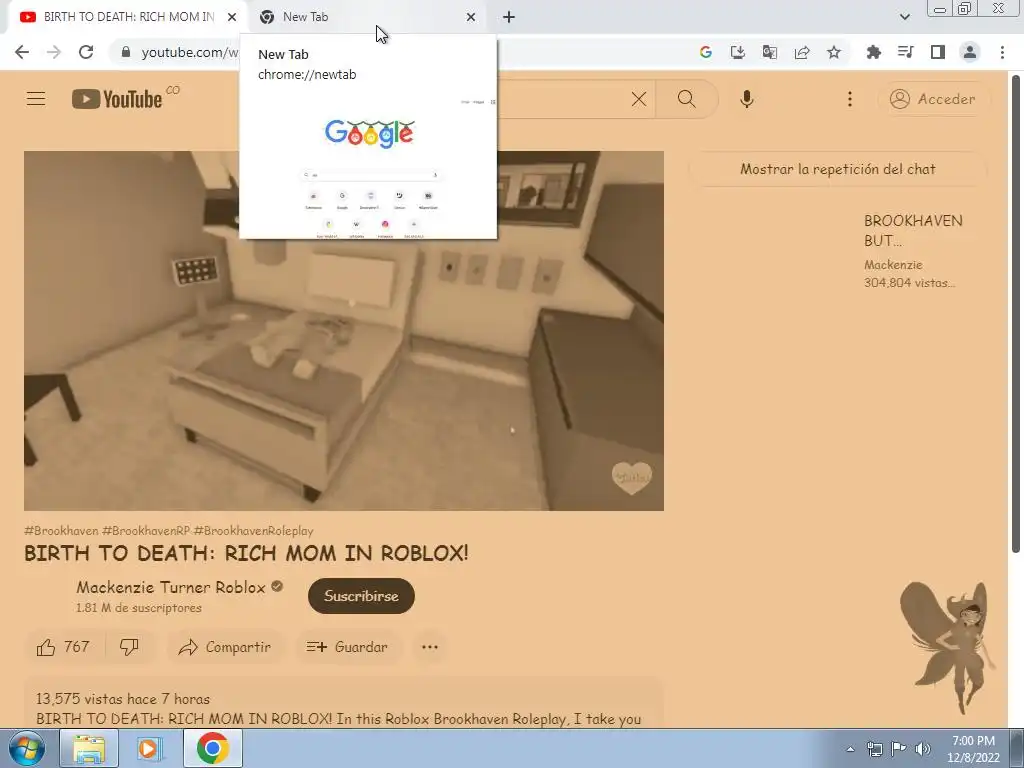Open Windows Media Player from taskbar
1024x768 pixels.
150,748
